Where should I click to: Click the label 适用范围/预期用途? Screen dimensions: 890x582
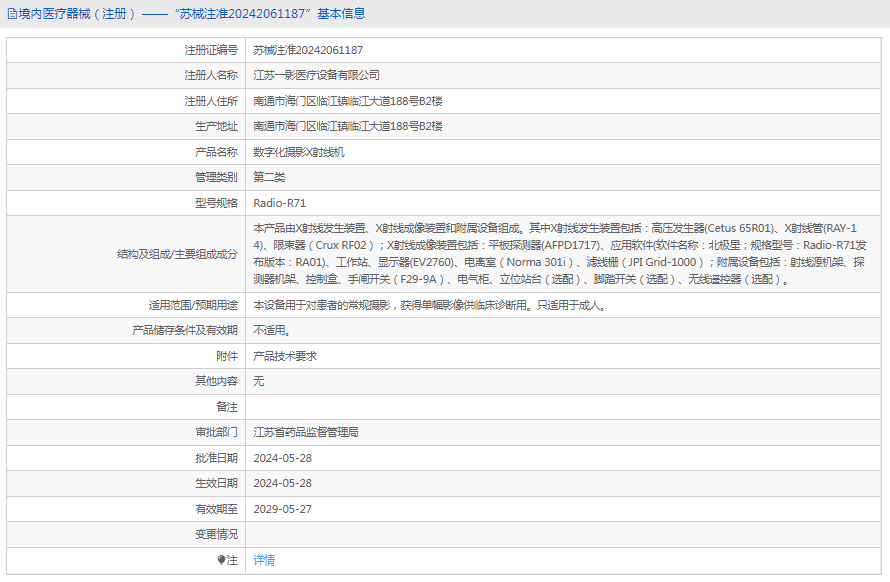(x=193, y=305)
